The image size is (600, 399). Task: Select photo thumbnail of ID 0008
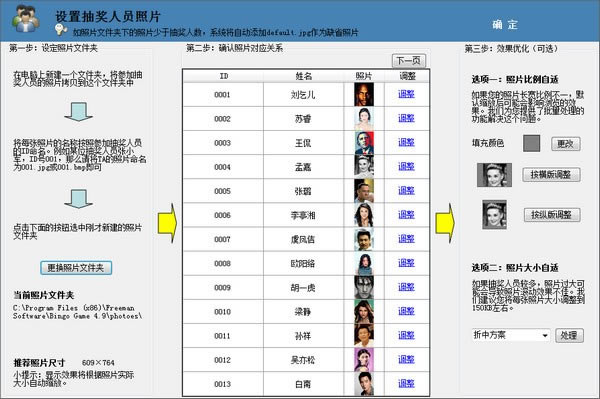pyautogui.click(x=364, y=263)
